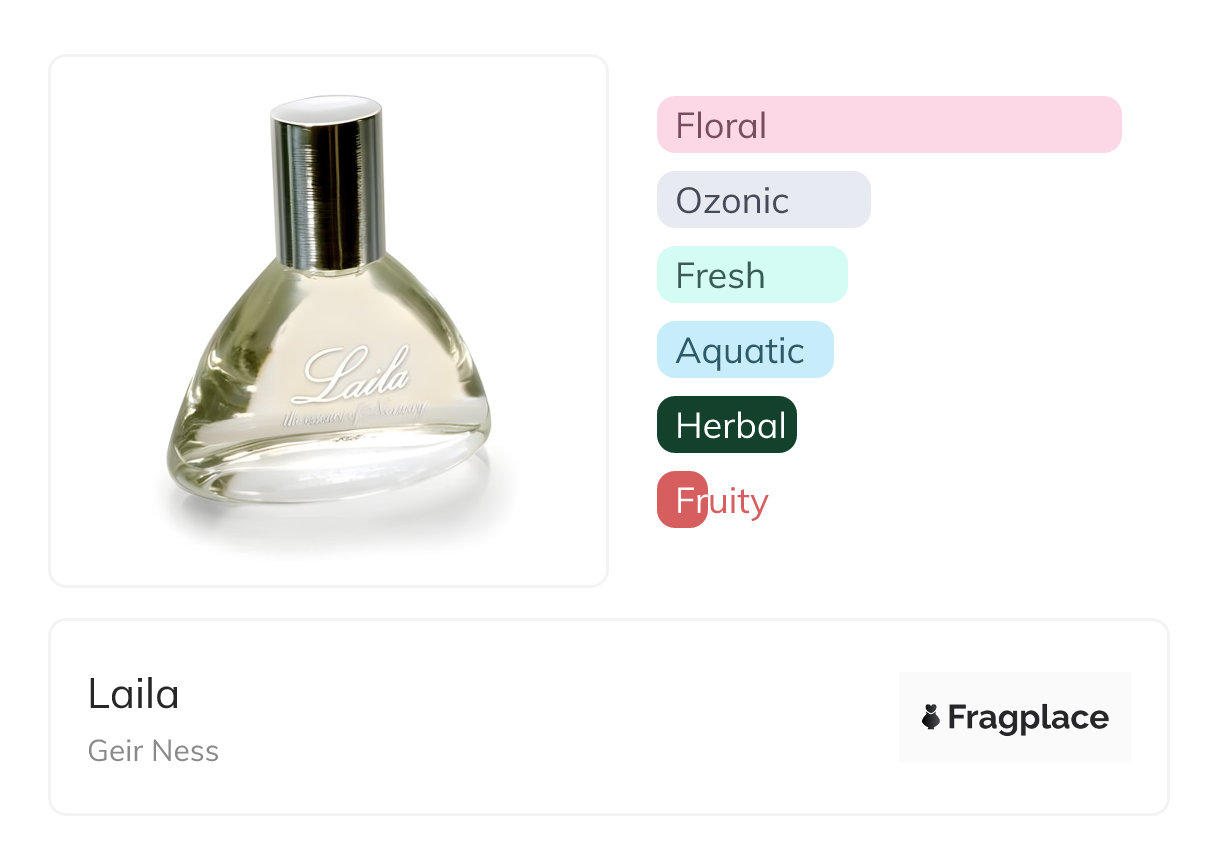This screenshot has width=1218, height=864.
Task: Open the Fragplace wordmark link
Action: pos(1027,717)
